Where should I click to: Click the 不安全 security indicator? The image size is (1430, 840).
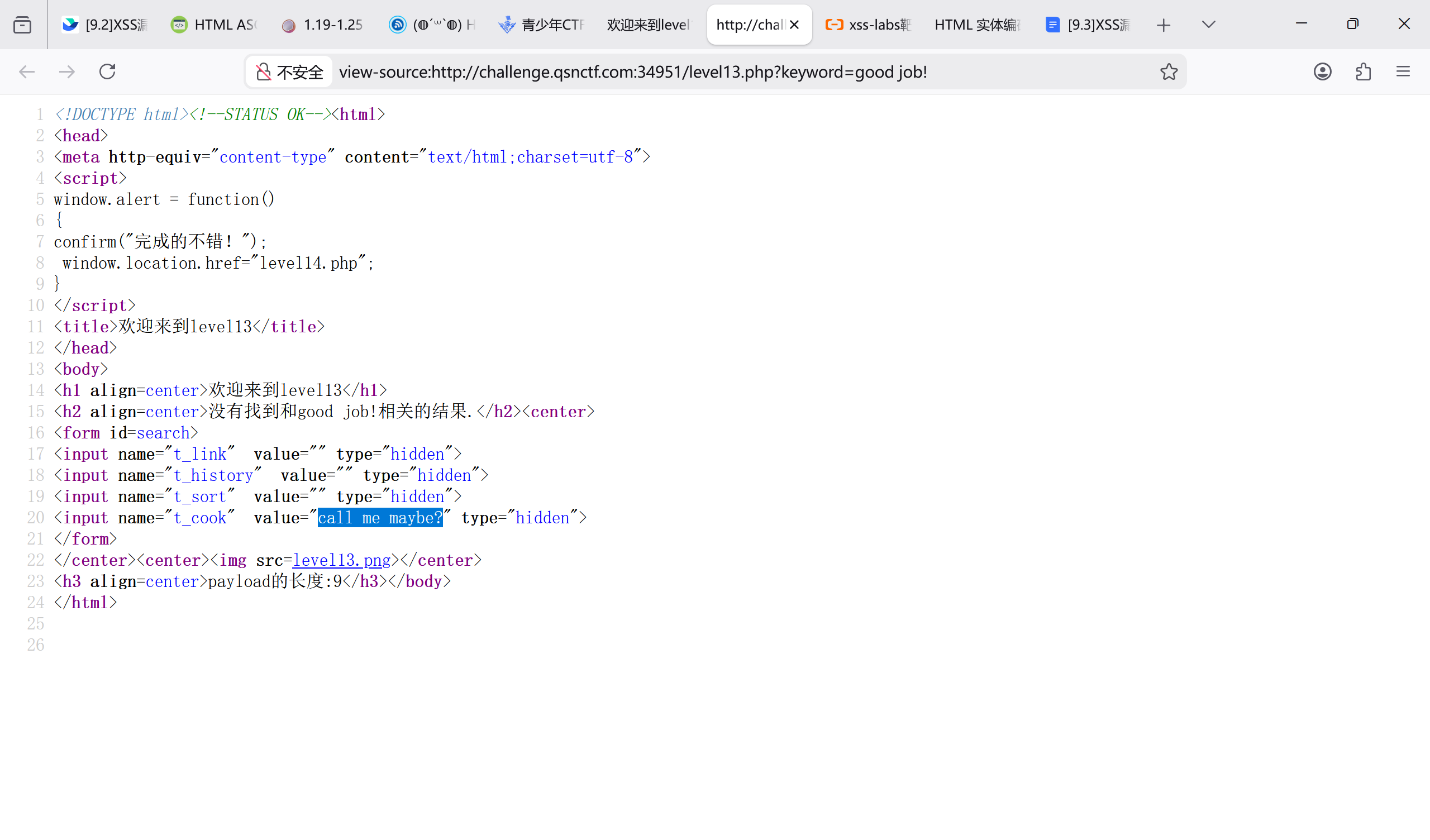[289, 72]
